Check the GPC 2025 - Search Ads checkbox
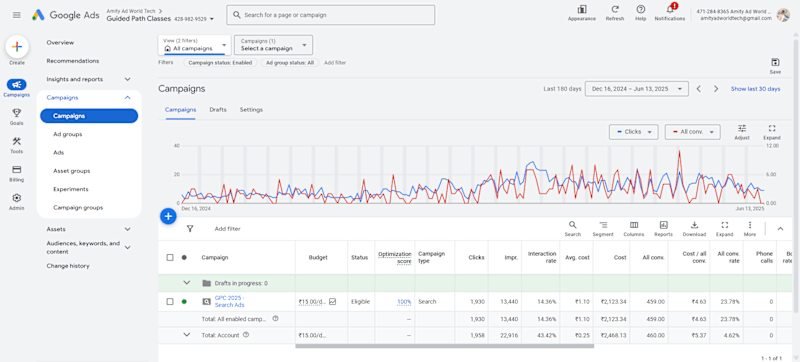The width and height of the screenshot is (800, 362). [x=170, y=301]
